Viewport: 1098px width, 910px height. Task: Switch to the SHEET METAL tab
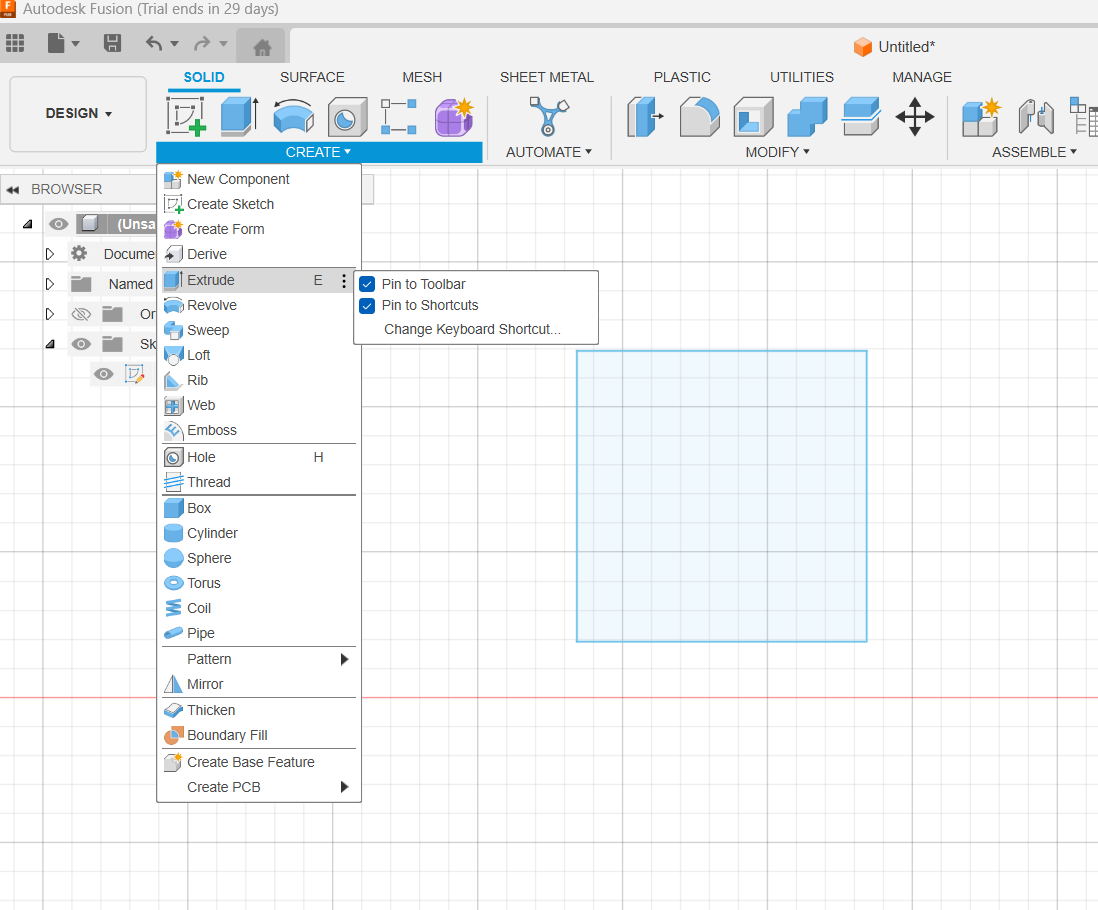[x=547, y=77]
